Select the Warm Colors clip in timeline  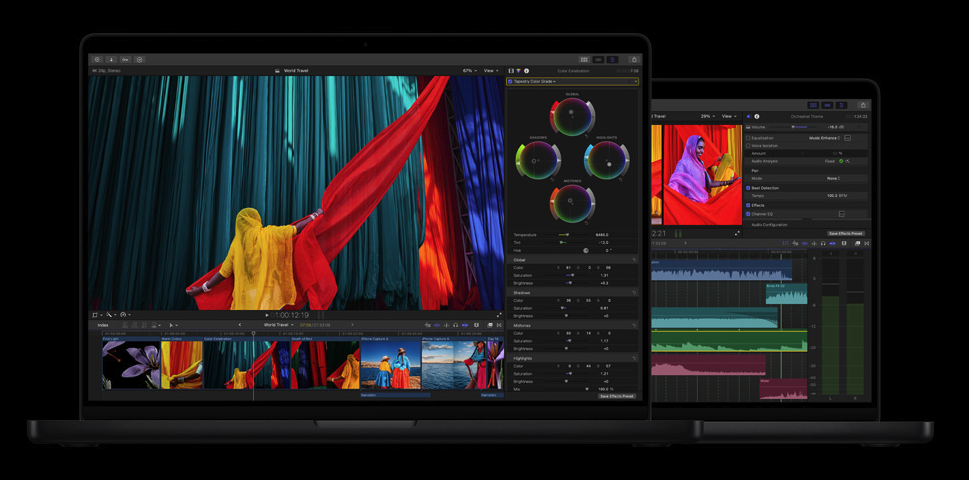182,364
